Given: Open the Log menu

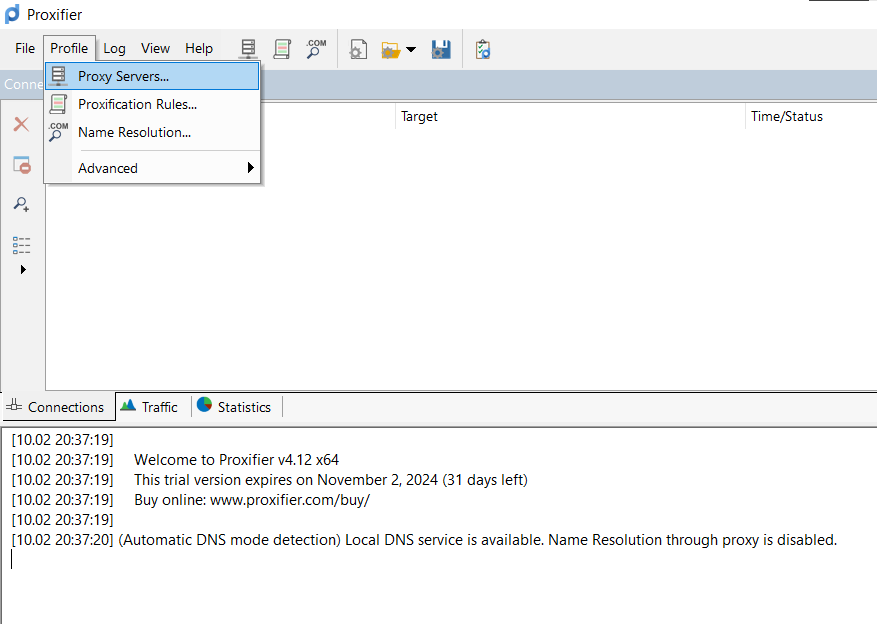Looking at the screenshot, I should (114, 49).
